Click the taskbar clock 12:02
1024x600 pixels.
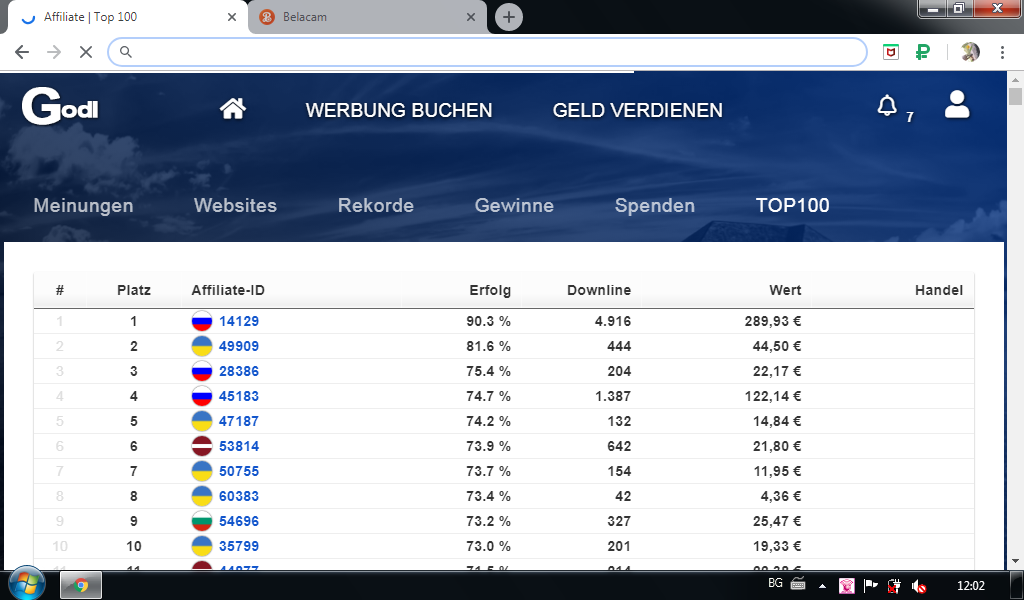(x=970, y=586)
